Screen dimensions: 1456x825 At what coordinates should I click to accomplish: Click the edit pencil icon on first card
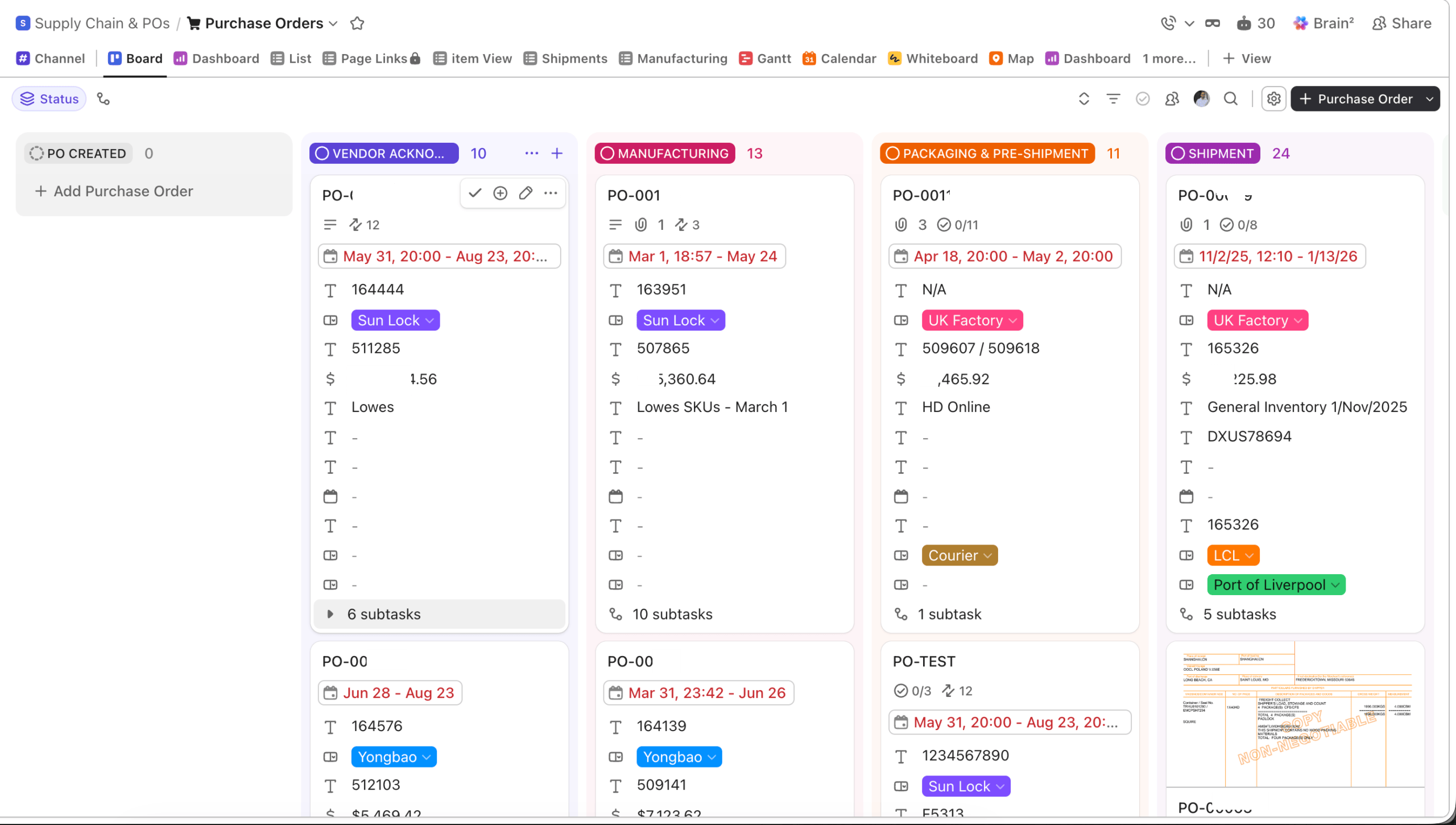click(x=526, y=193)
